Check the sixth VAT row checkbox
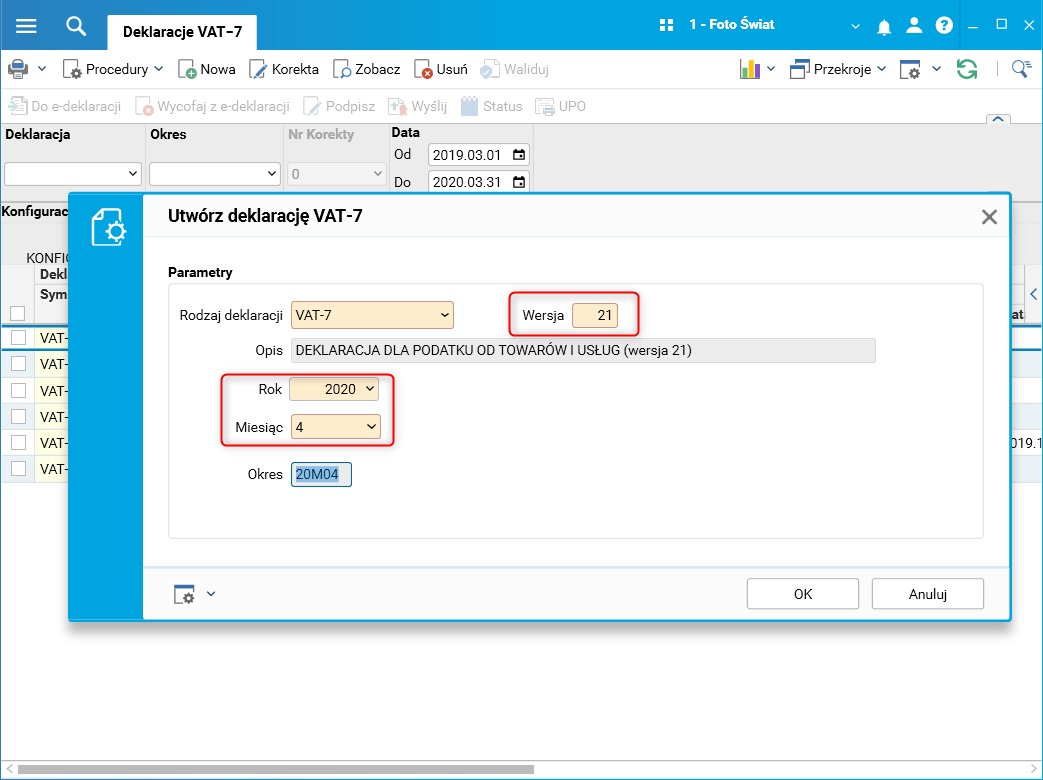This screenshot has height=780, width=1043. click(19, 469)
